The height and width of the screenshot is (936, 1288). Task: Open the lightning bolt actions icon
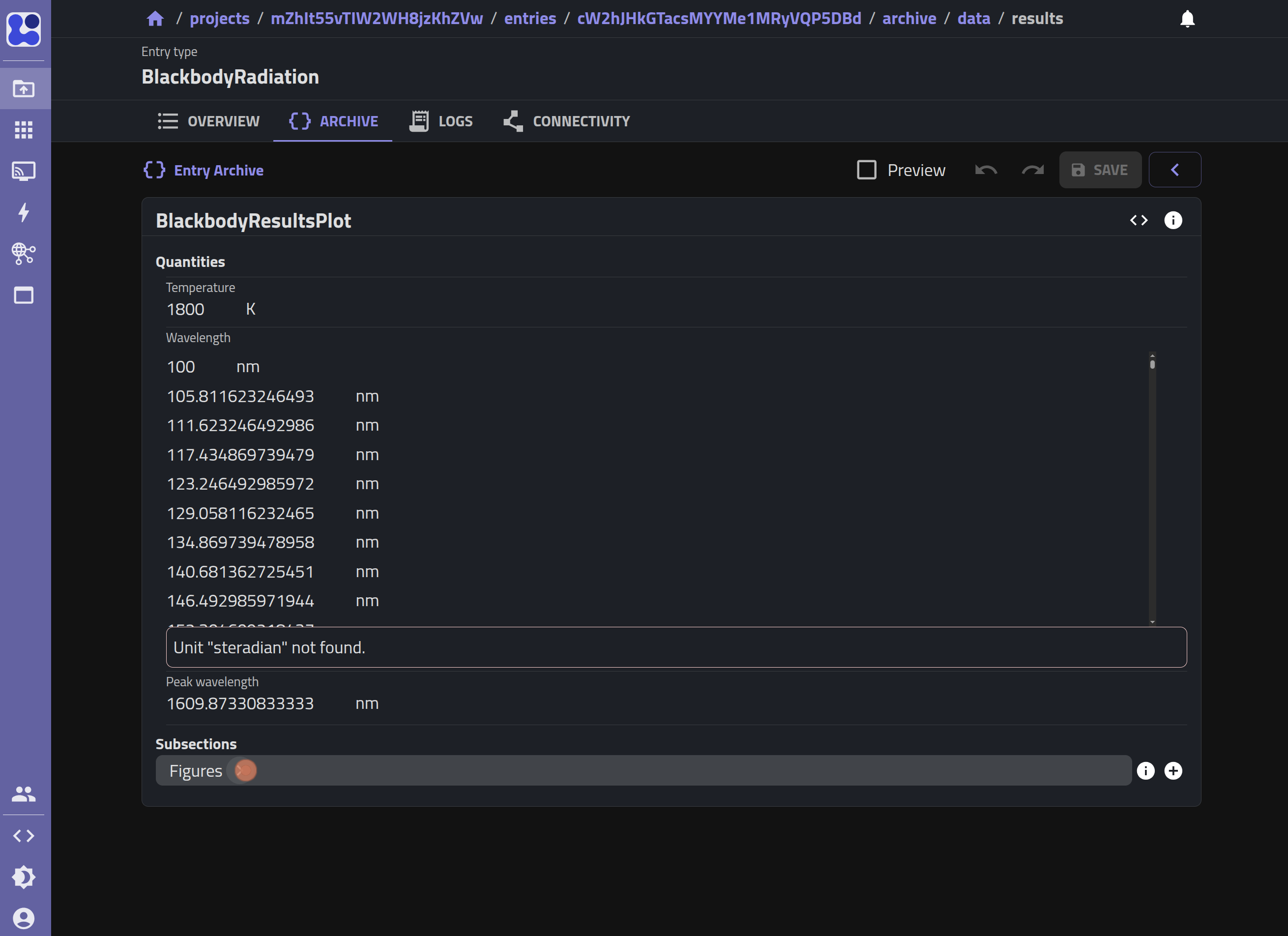(24, 212)
